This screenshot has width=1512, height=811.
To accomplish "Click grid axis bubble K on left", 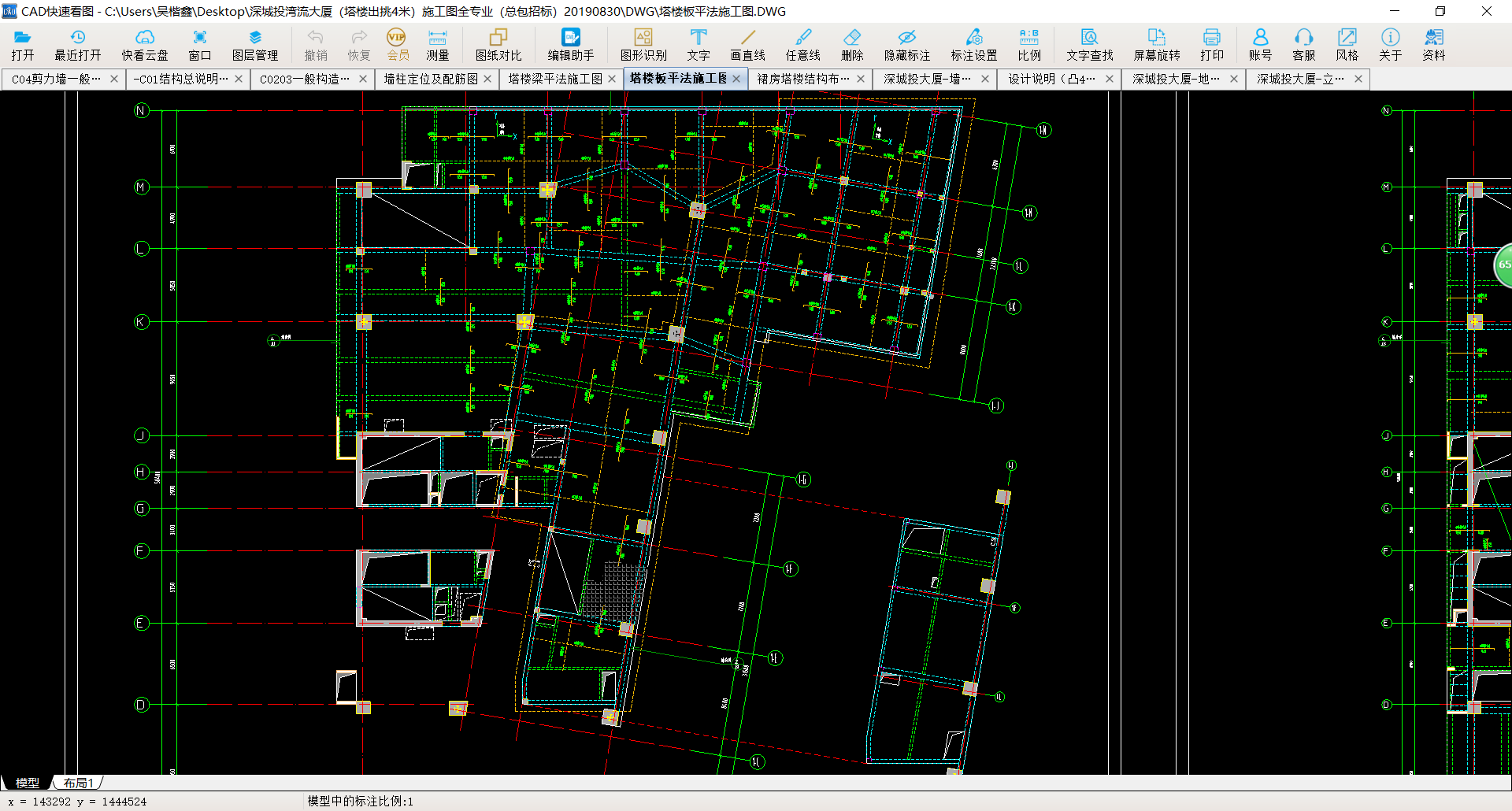I will [142, 322].
